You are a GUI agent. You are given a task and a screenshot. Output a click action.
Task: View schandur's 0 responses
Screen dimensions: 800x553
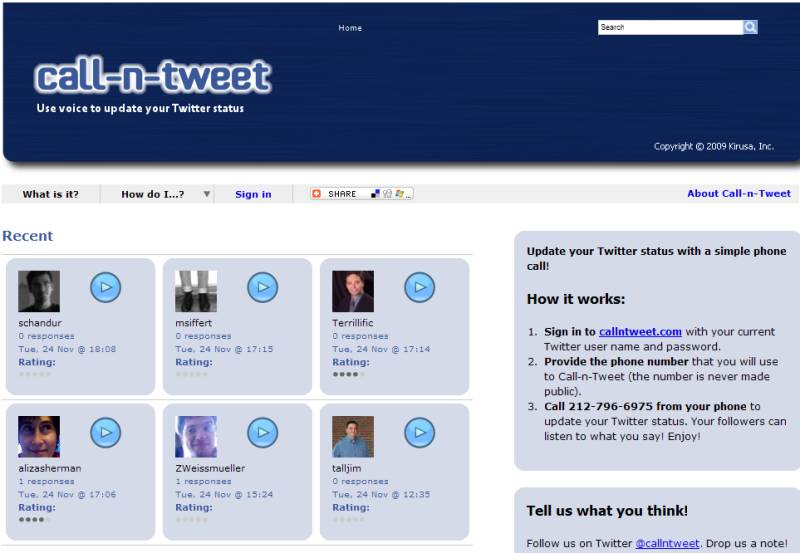point(46,336)
